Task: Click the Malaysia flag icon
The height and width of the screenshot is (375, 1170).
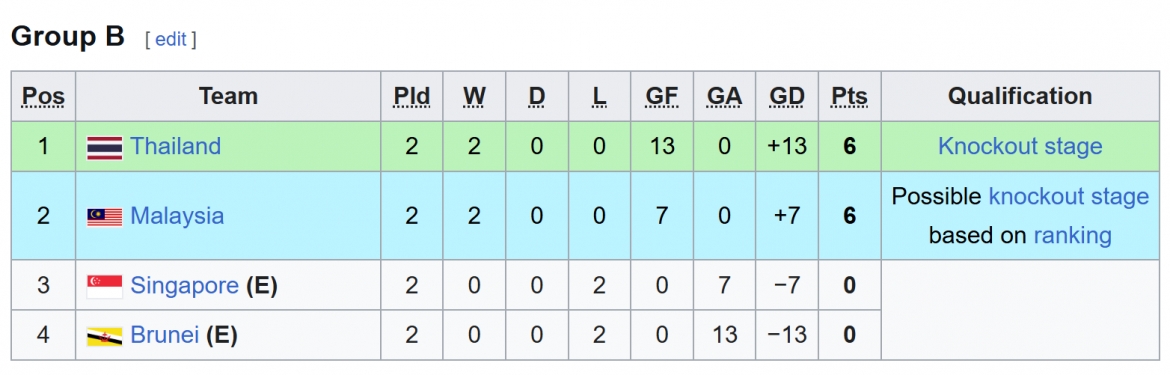Action: coord(104,217)
